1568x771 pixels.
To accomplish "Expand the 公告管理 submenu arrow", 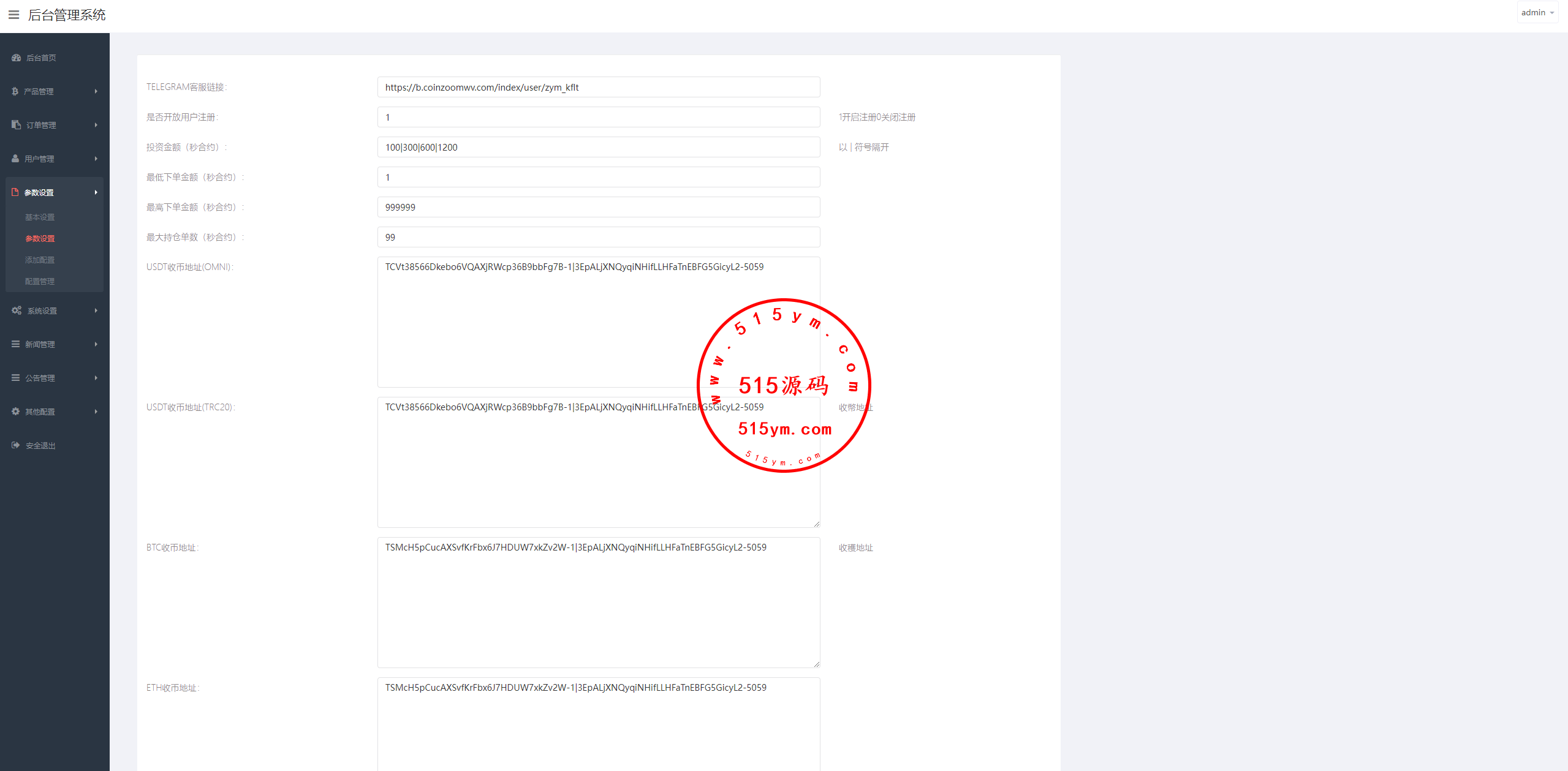I will 96,378.
